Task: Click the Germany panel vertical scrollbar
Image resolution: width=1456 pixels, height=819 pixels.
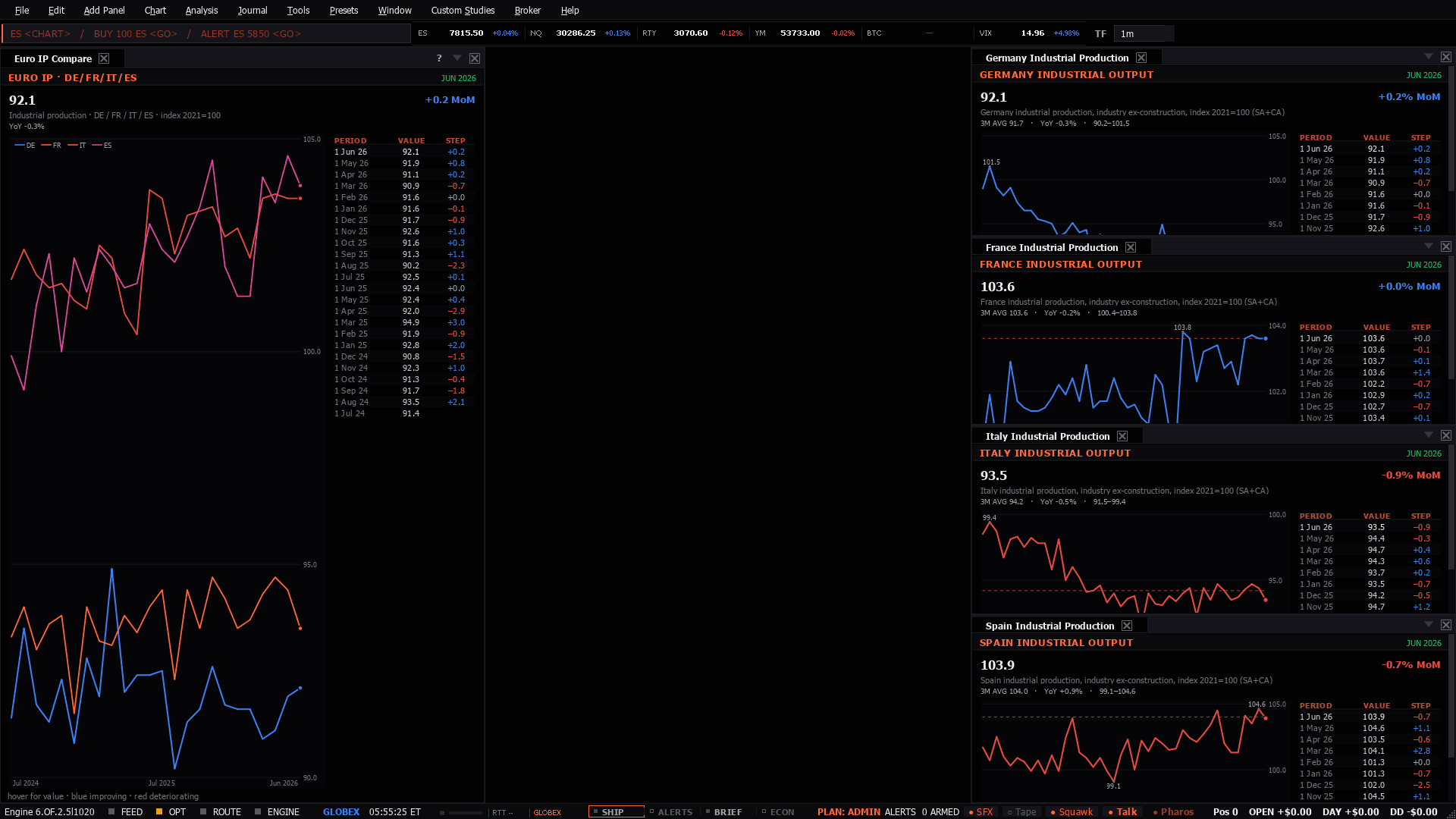Action: 1451,129
